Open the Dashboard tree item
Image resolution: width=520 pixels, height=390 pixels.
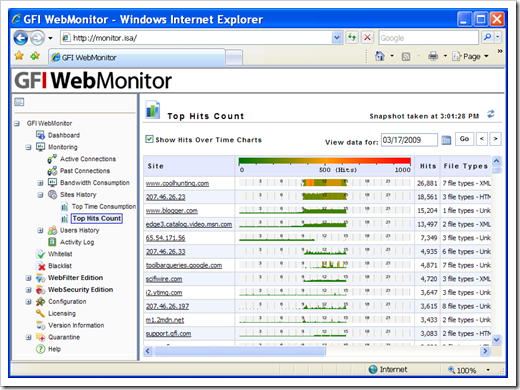point(64,135)
